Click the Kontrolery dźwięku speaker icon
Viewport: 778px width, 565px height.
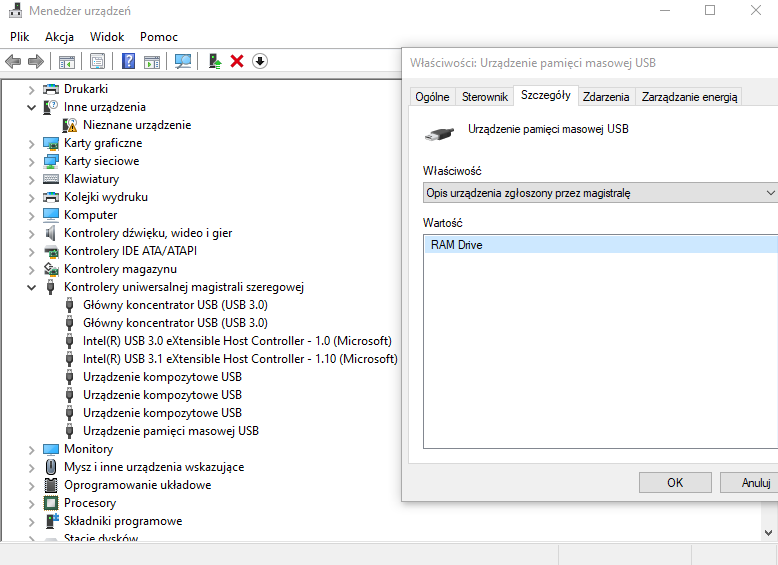click(51, 233)
